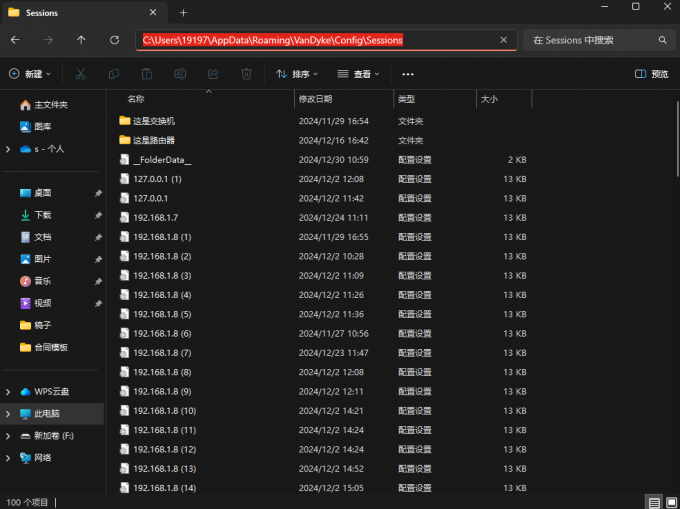Clear the address bar with X
The width and height of the screenshot is (680, 509).
click(x=503, y=40)
